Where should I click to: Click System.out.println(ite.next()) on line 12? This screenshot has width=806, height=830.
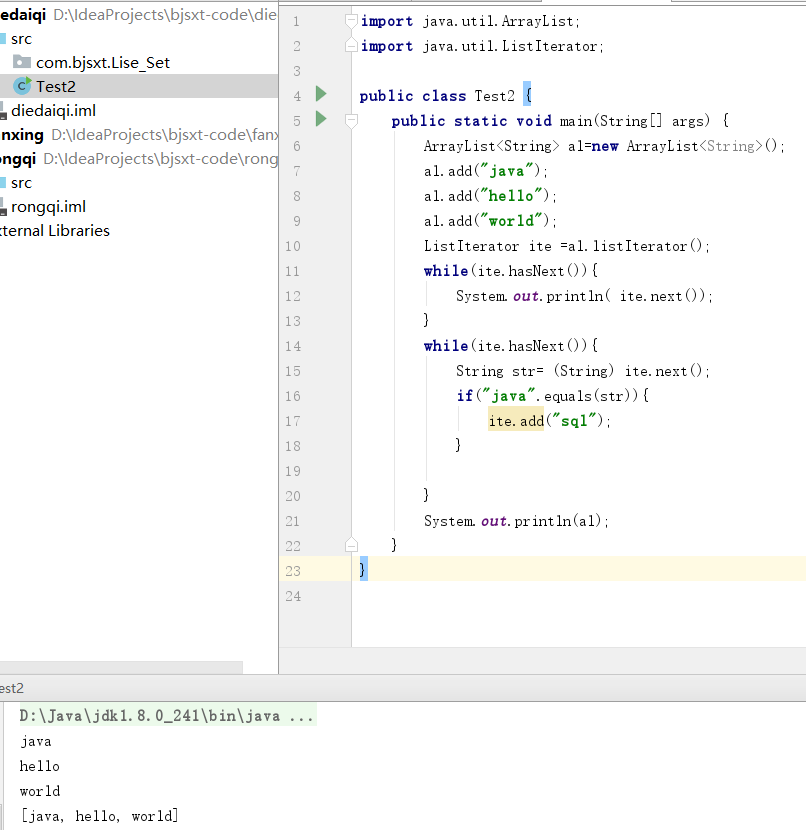point(584,296)
